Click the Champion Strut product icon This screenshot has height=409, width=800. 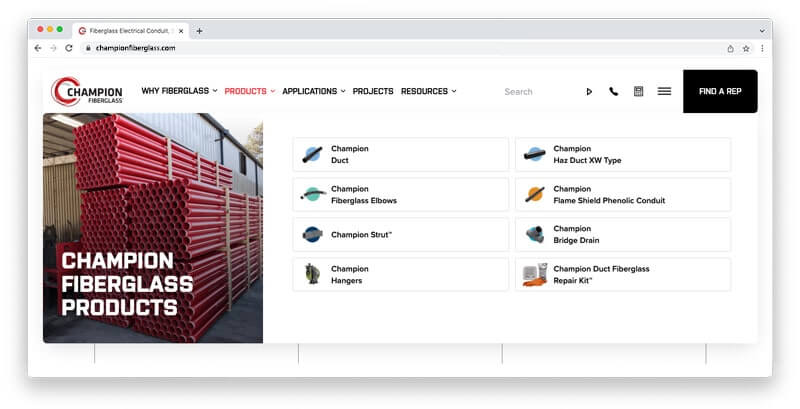click(x=312, y=235)
